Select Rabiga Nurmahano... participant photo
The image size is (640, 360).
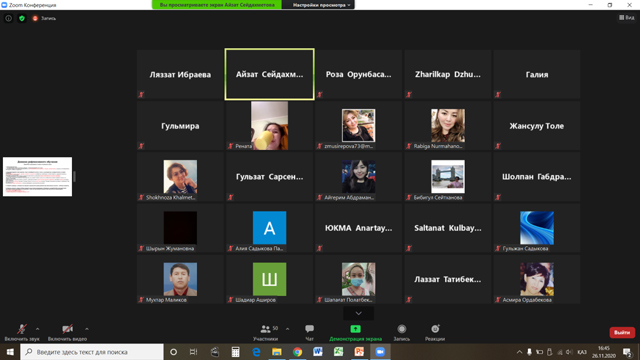coord(448,125)
